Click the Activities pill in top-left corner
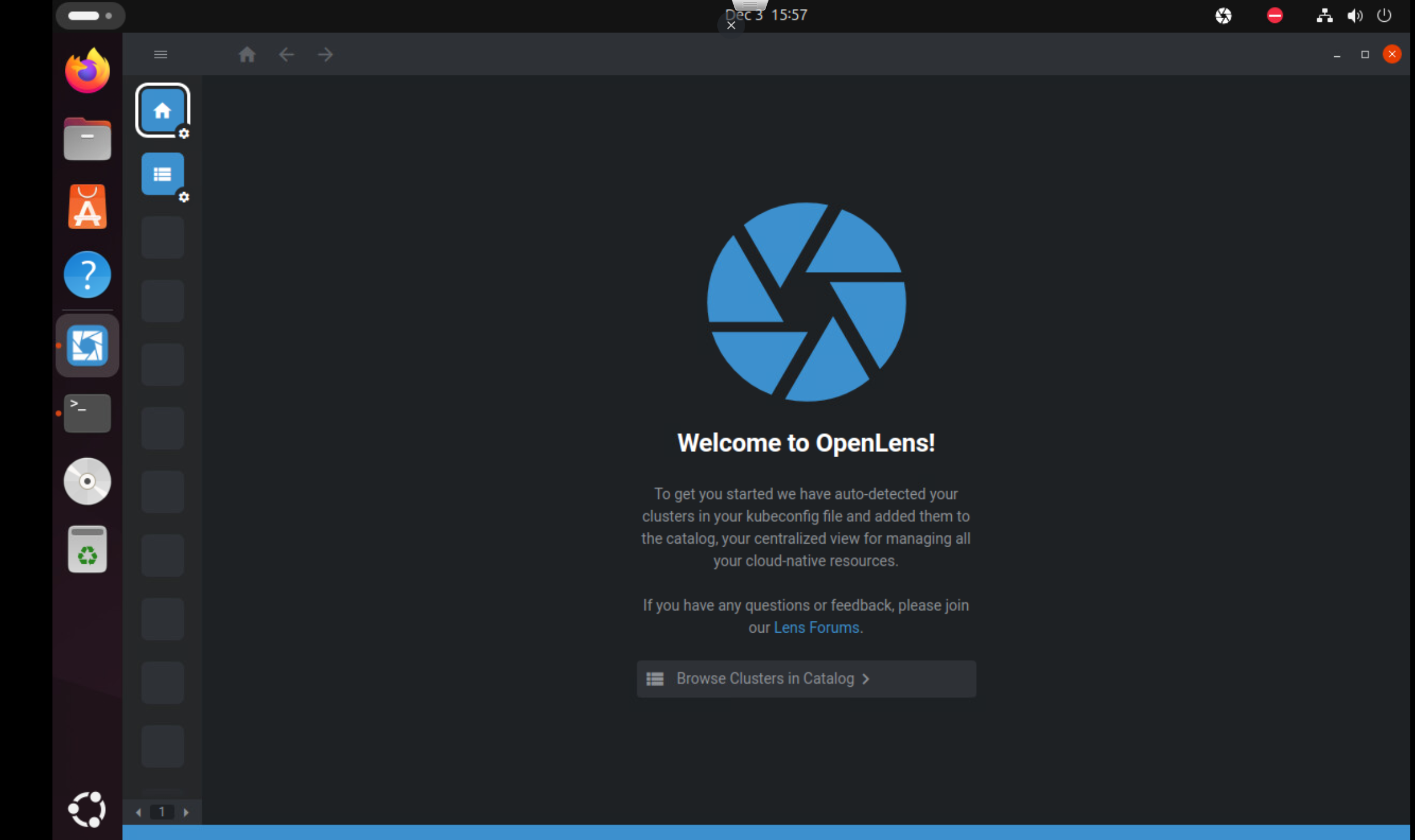Image resolution: width=1415 pixels, height=840 pixels. click(90, 15)
